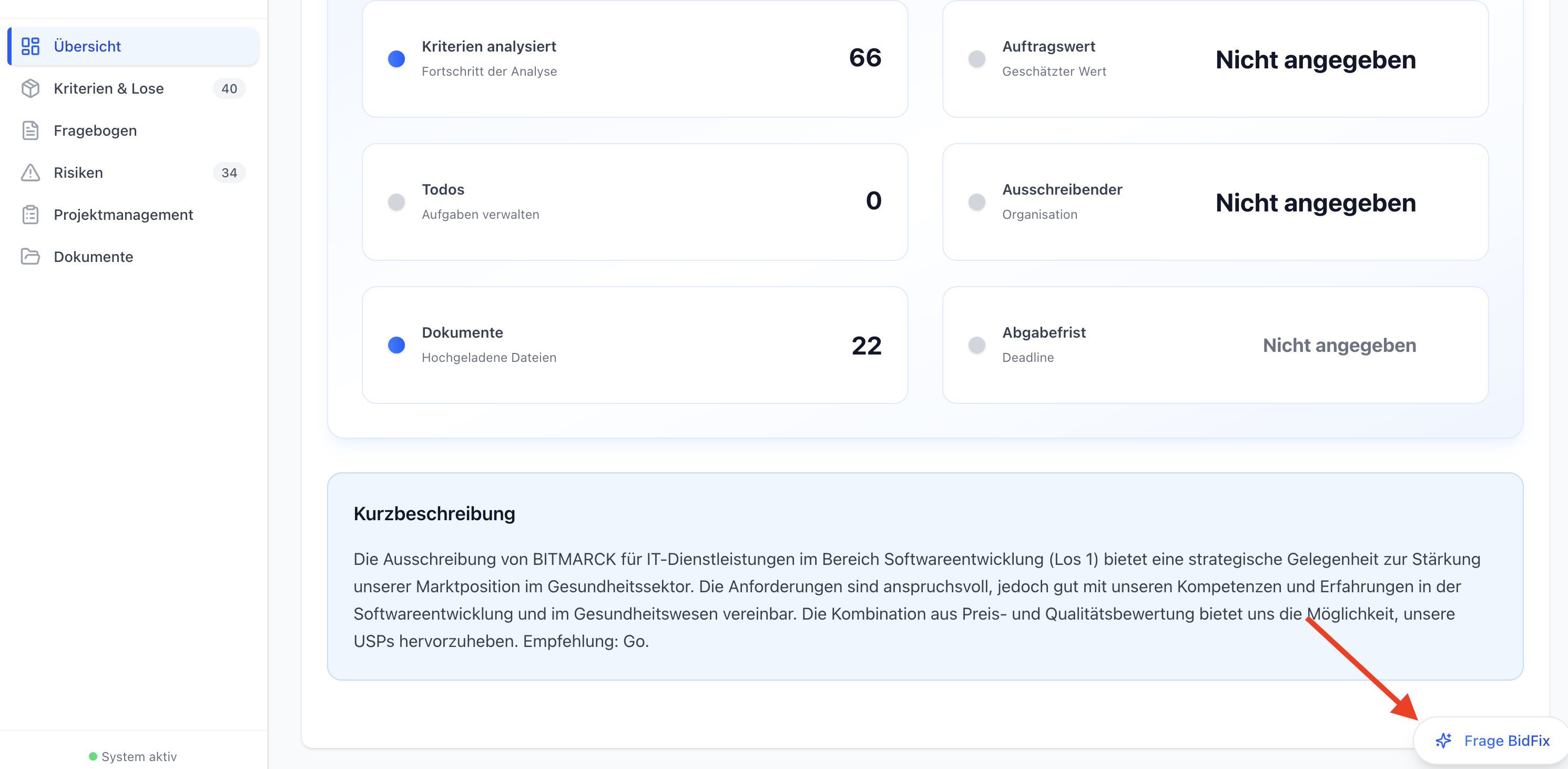The height and width of the screenshot is (769, 1568).
Task: Open the Fragebogen section
Action: [95, 130]
